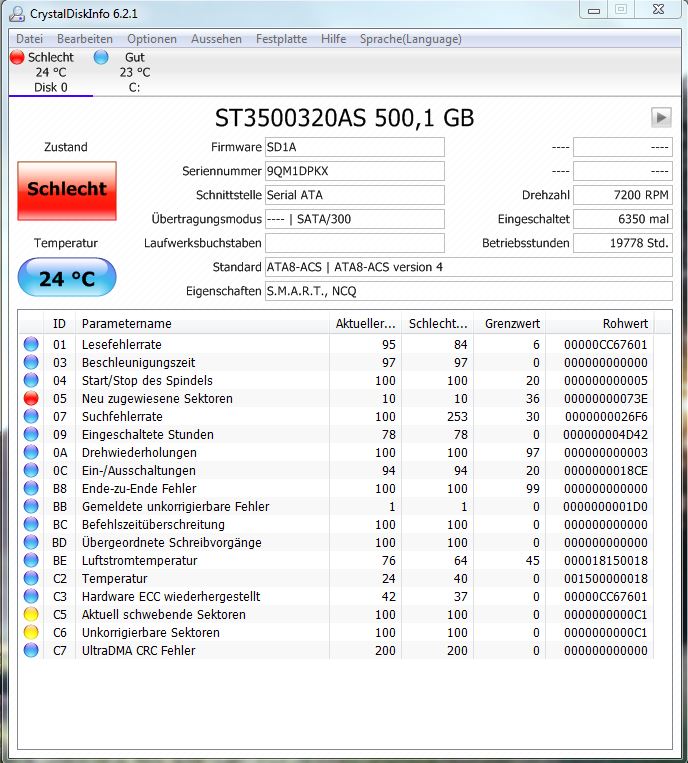688x763 pixels.
Task: Click blue dot for Übergeordnete Schreibvorgänge
Action: [31, 542]
